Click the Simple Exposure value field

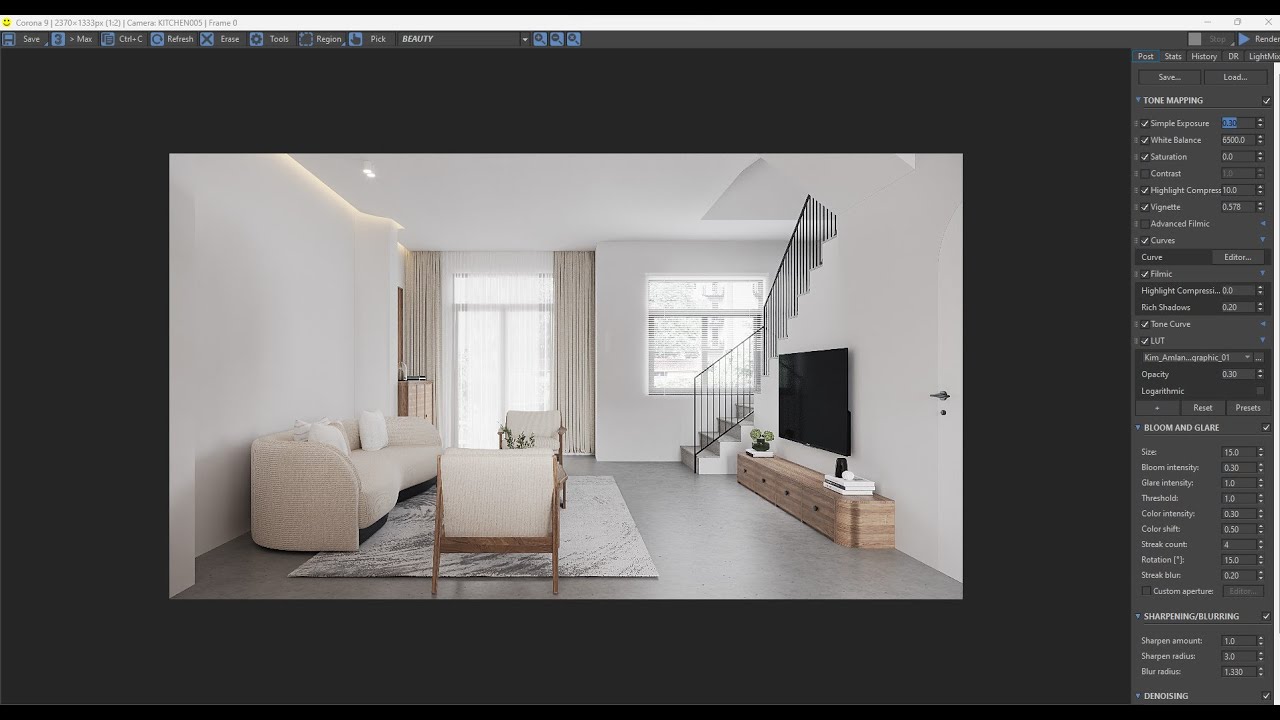pyautogui.click(x=1238, y=123)
